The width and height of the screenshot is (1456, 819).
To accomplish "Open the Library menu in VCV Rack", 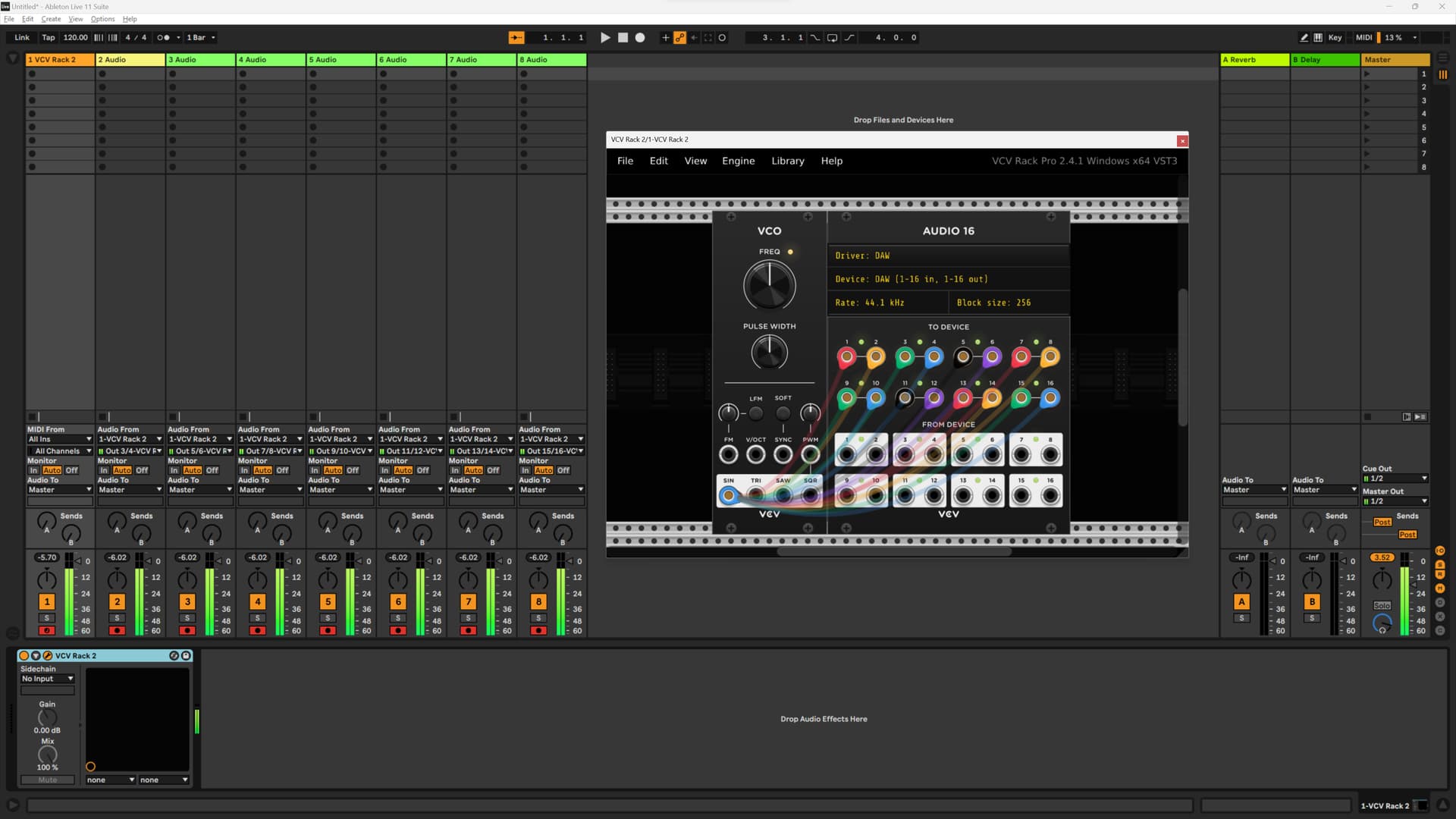I will 787,161.
